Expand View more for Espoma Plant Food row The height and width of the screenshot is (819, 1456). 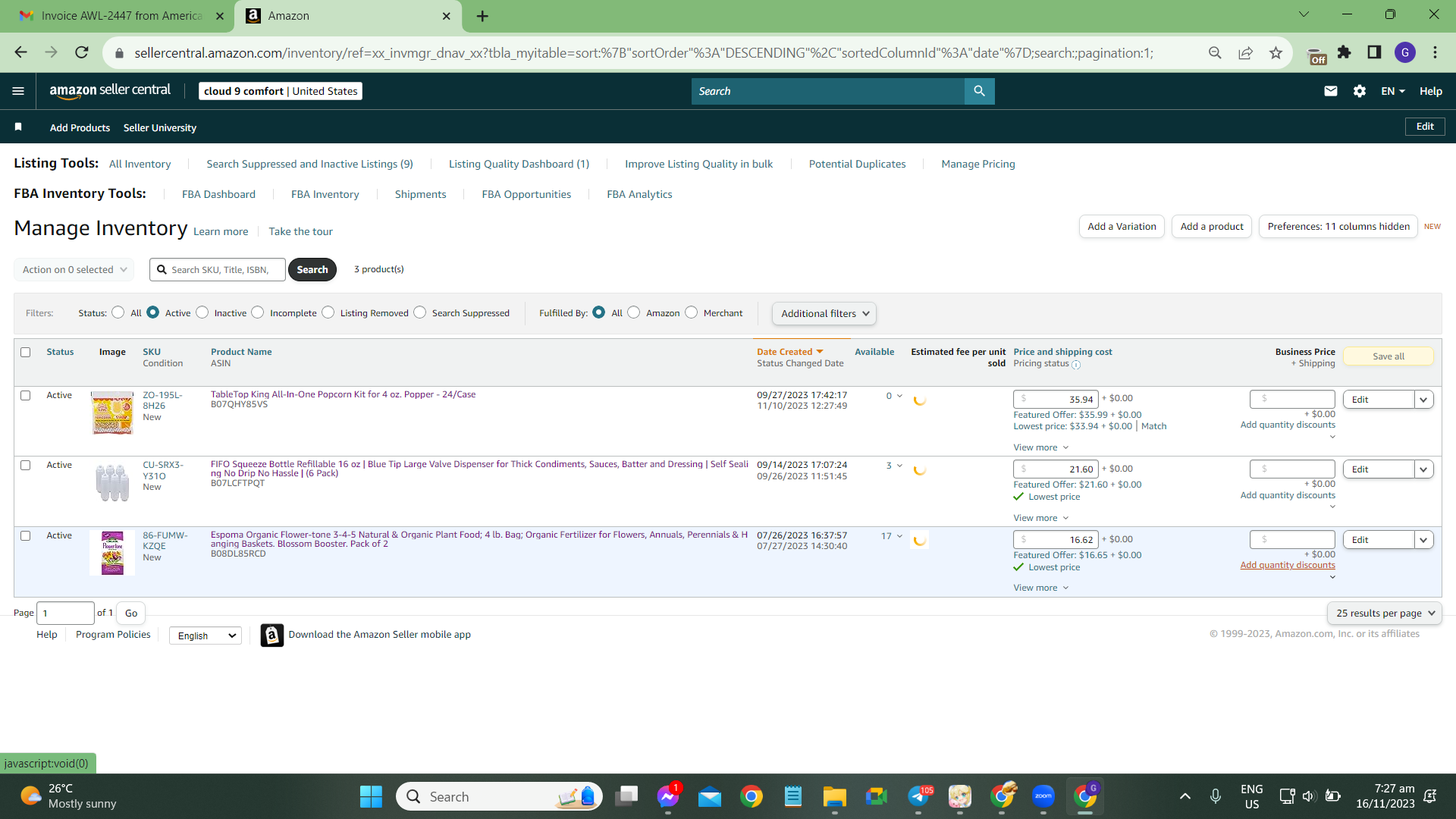pyautogui.click(x=1041, y=588)
